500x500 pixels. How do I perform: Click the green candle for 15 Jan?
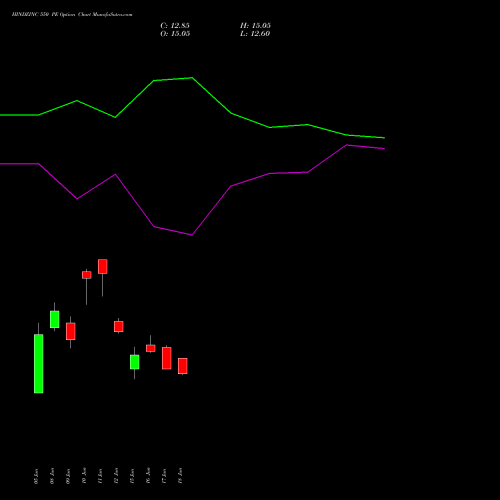pyautogui.click(x=135, y=362)
